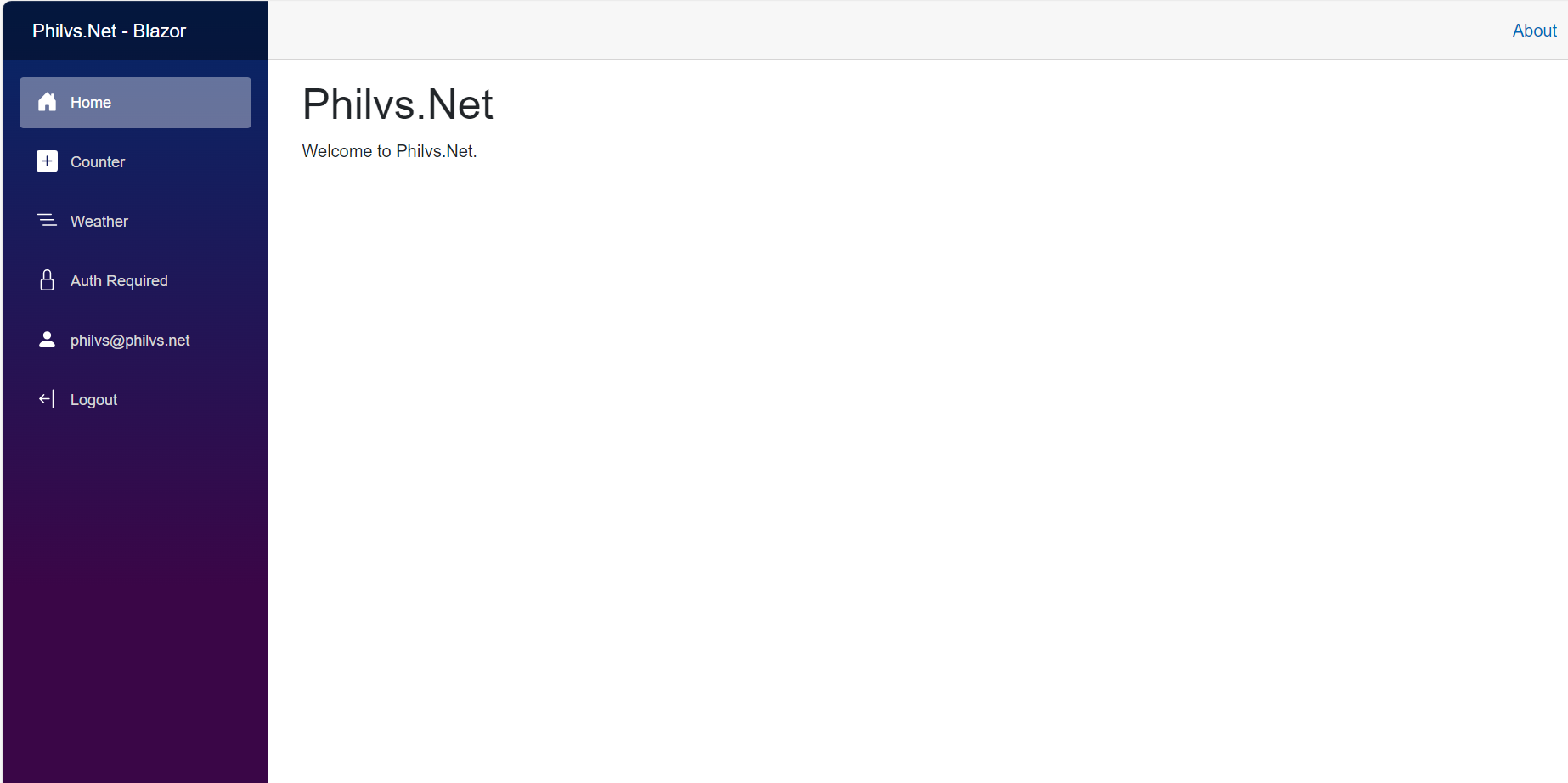Viewport: 1568px width, 783px height.
Task: Go to the Counter page label
Action: tap(98, 162)
